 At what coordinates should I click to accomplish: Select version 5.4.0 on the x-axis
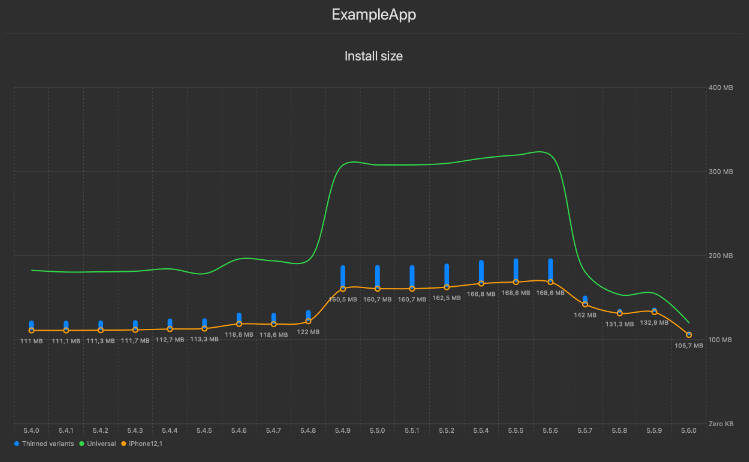point(32,430)
